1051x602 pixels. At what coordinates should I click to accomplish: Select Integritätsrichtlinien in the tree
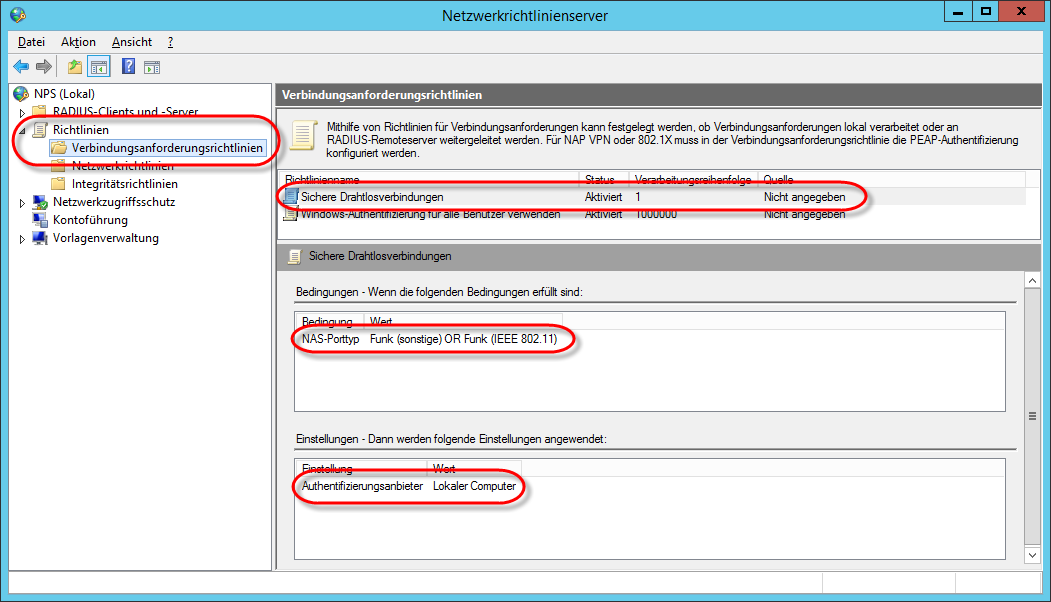[125, 184]
